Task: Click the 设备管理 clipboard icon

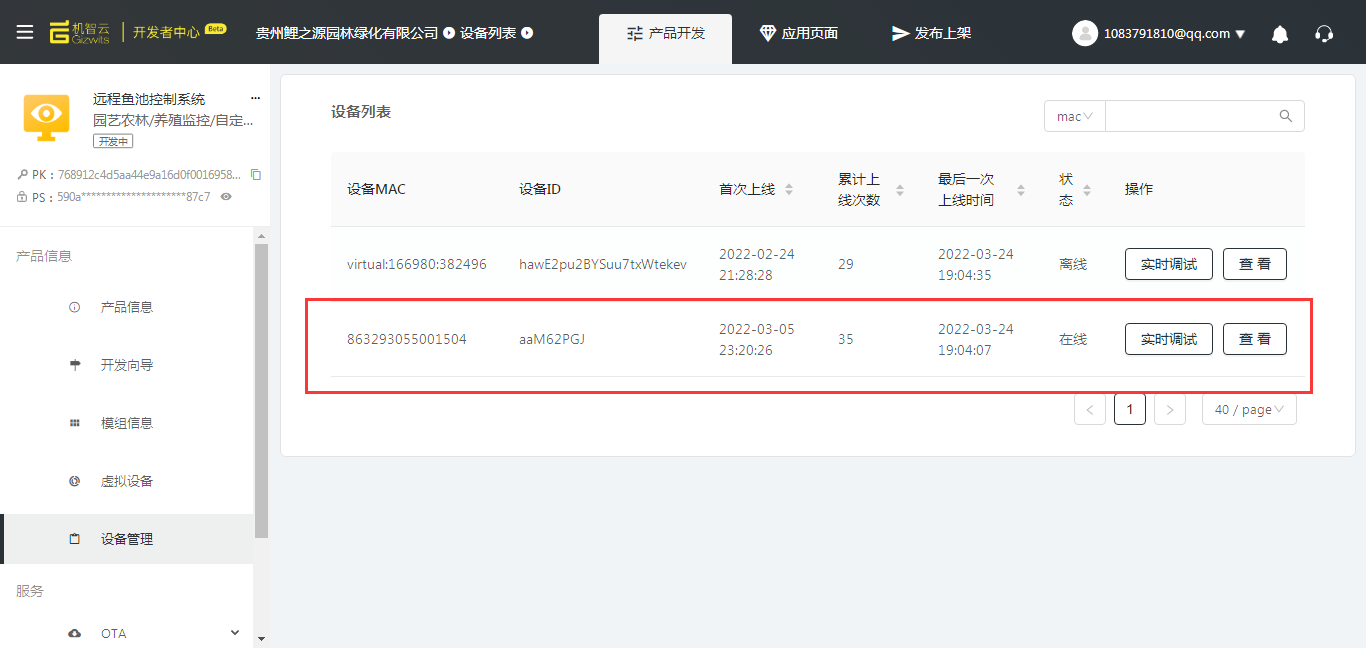Action: click(x=74, y=539)
